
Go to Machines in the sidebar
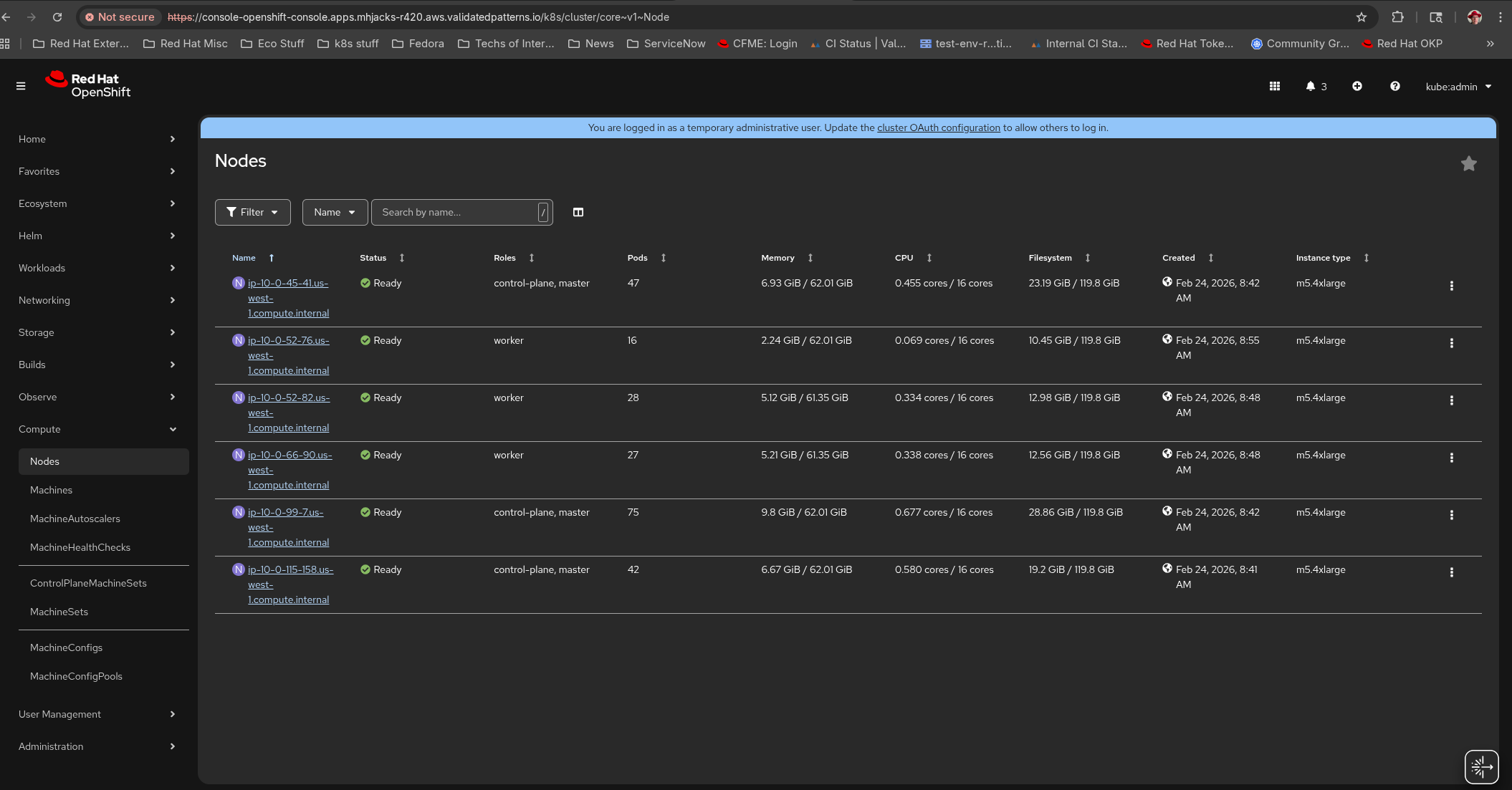coord(51,490)
